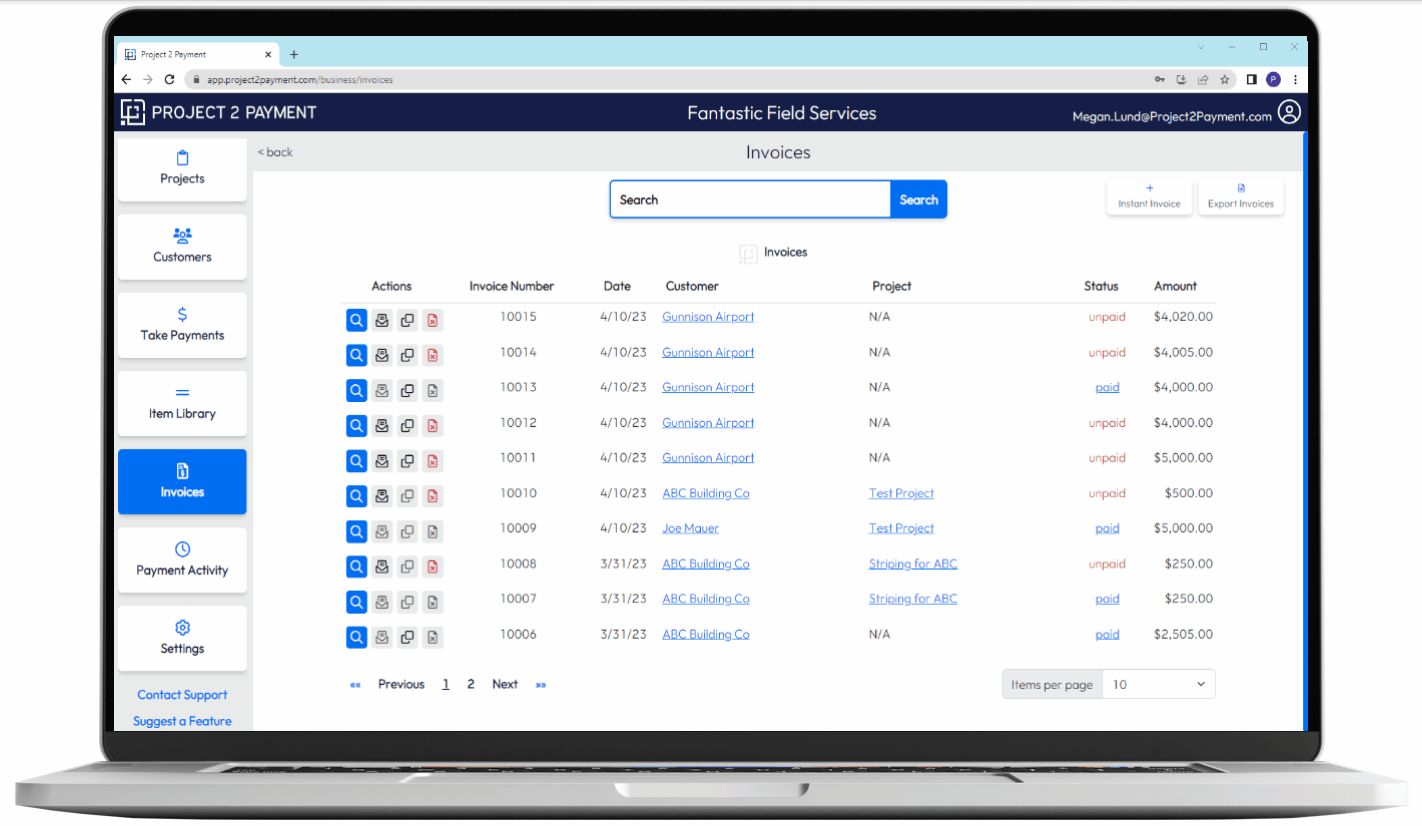Viewport: 1422px width, 826px height.
Task: Switch to Project 2 Payment browser tab
Action: [198, 54]
